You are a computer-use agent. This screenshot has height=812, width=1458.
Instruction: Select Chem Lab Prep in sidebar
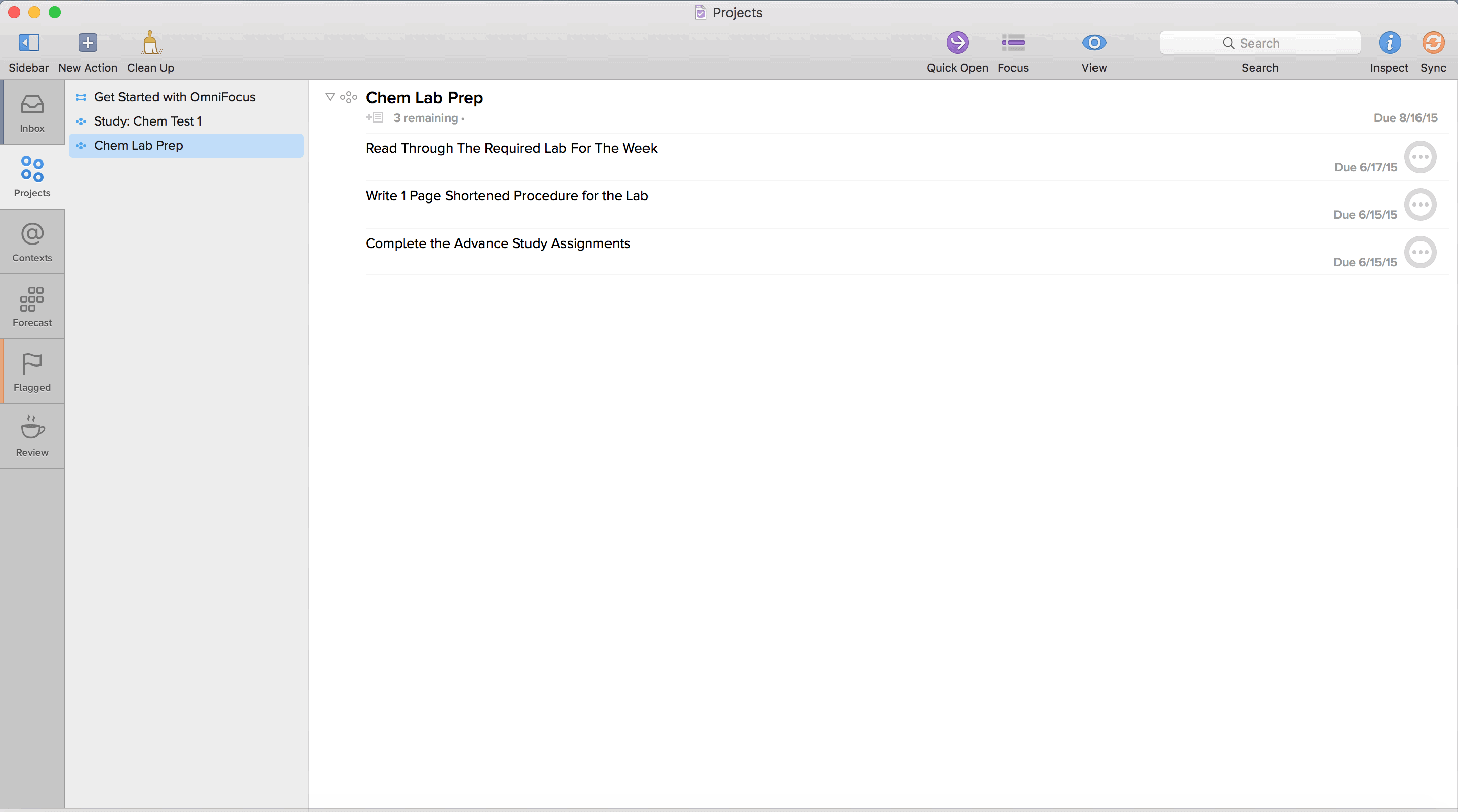(x=186, y=145)
